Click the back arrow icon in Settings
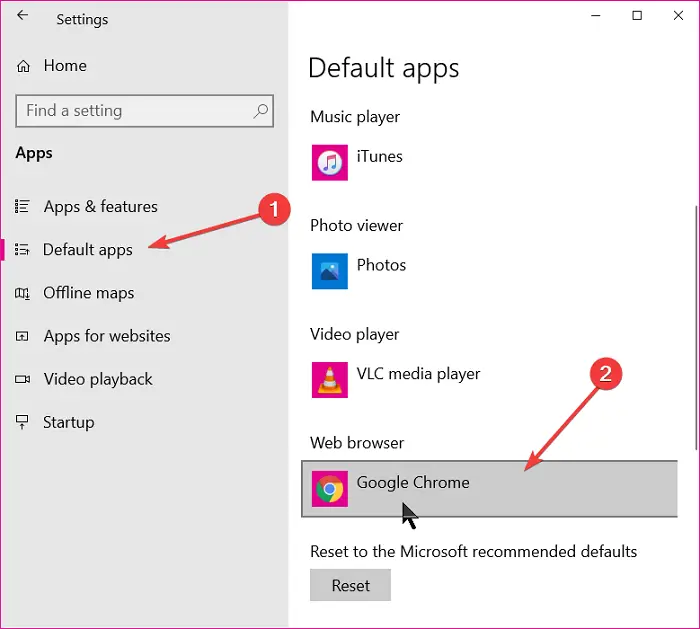The image size is (700, 629). [22, 16]
